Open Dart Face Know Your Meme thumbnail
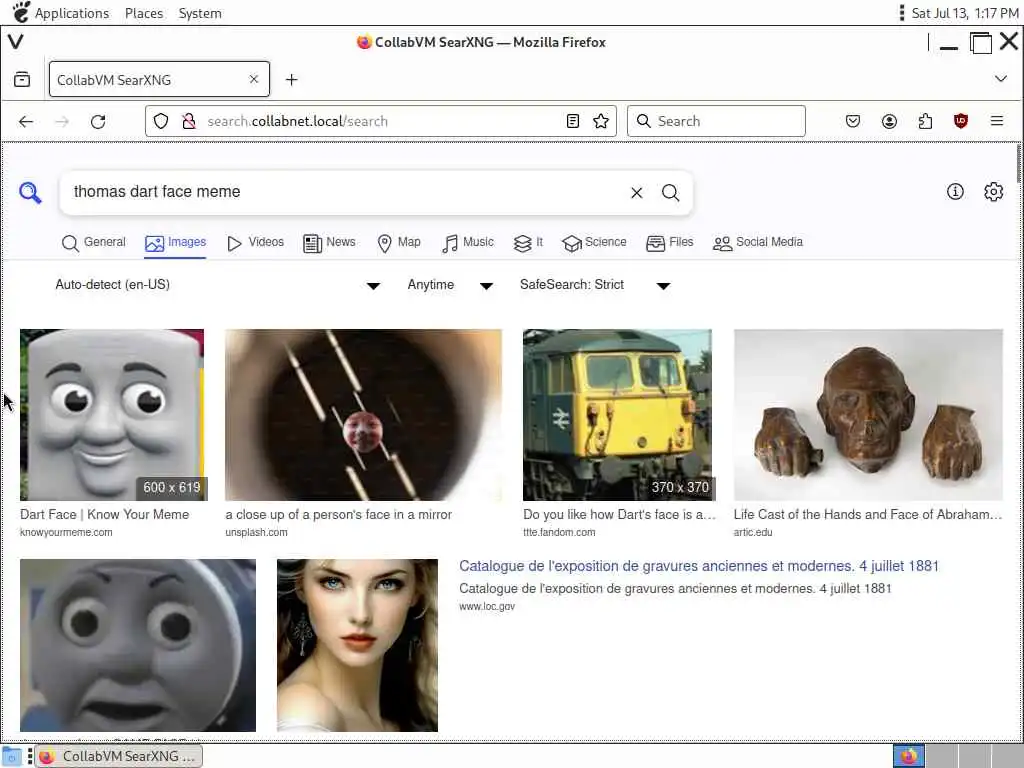1024x768 pixels. tap(112, 415)
